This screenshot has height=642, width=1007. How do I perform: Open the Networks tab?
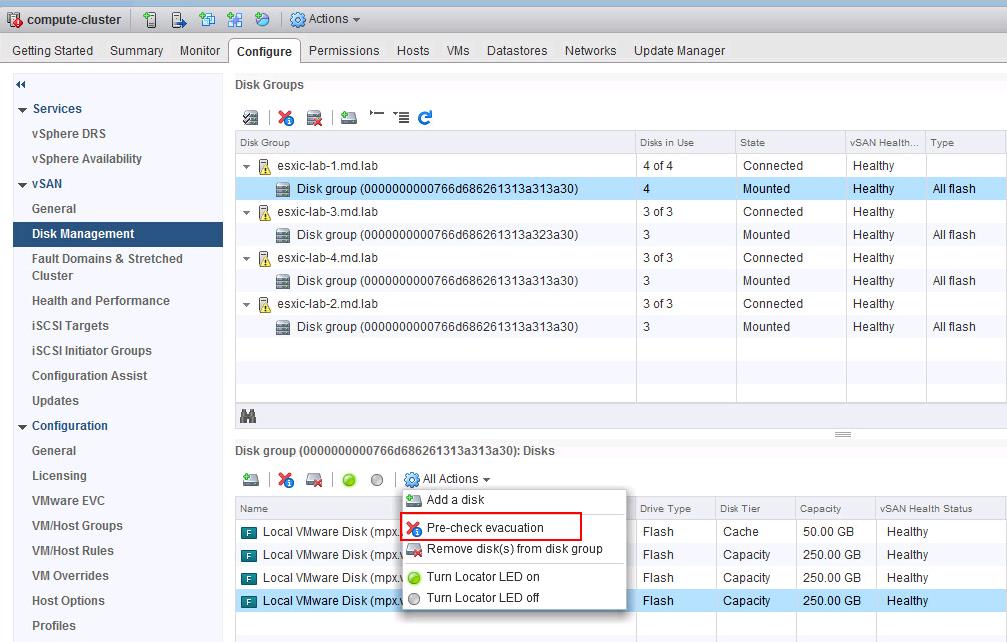coord(591,51)
